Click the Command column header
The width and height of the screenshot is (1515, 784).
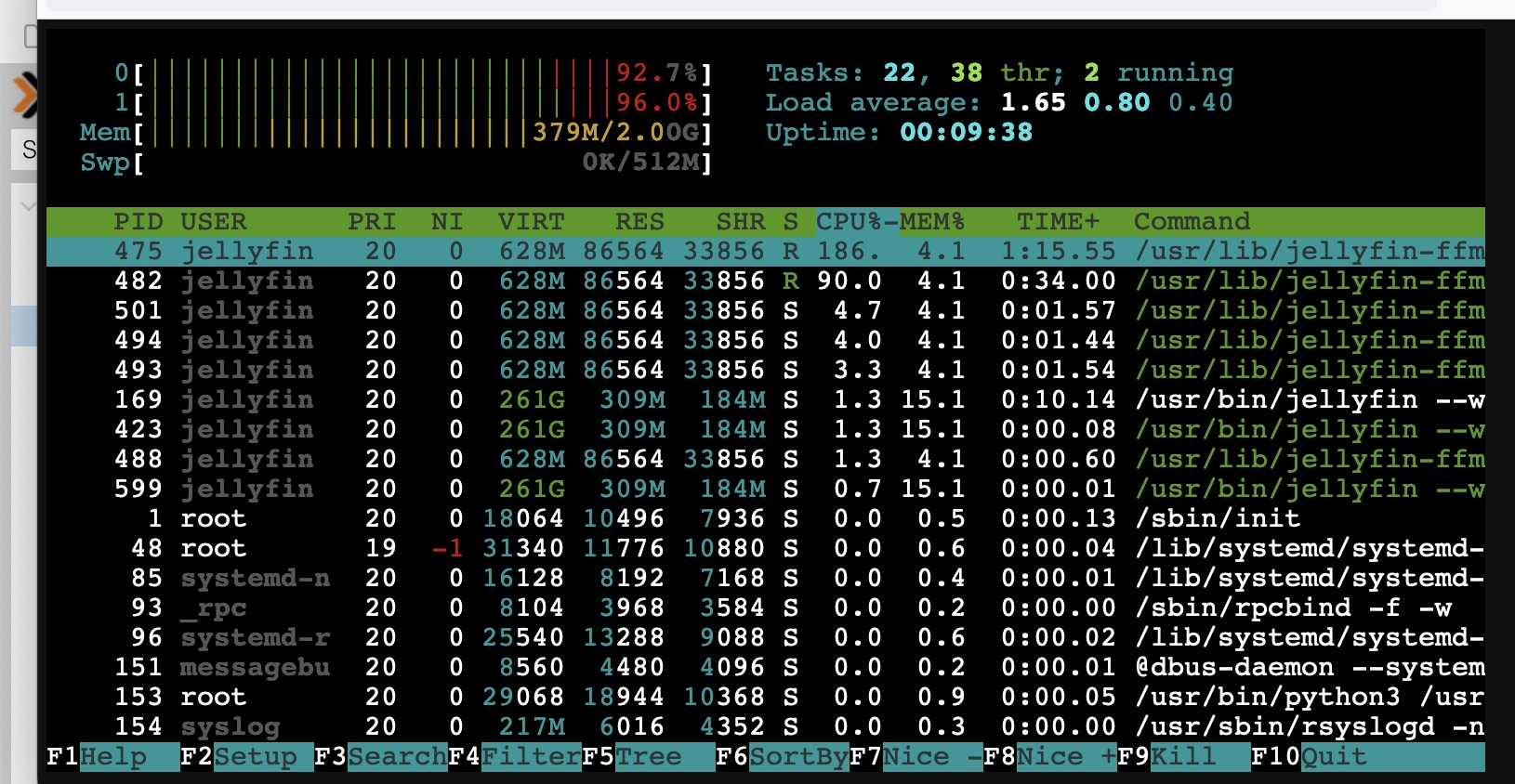[1192, 222]
